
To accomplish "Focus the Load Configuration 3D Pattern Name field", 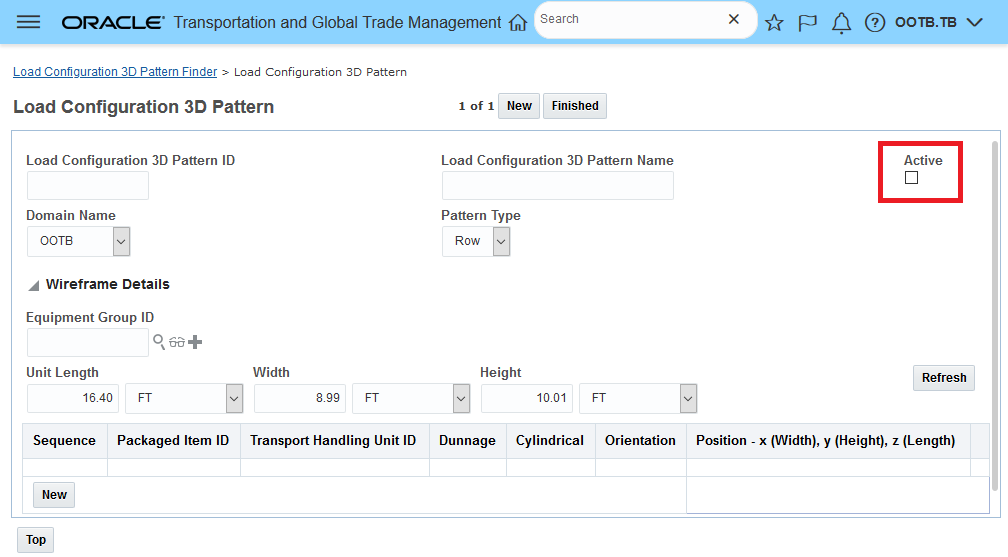I will coord(557,186).
